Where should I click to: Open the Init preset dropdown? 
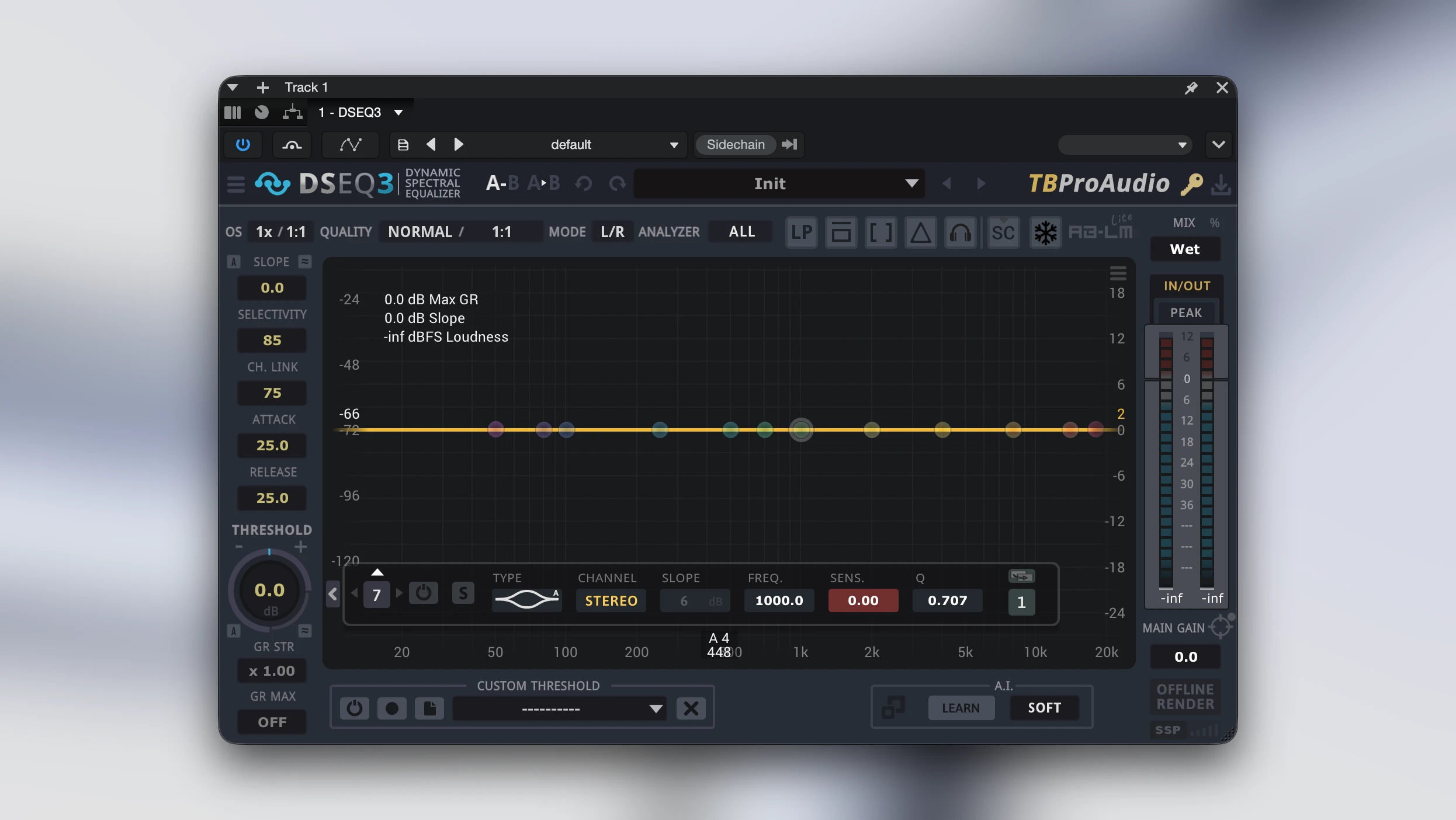779,184
